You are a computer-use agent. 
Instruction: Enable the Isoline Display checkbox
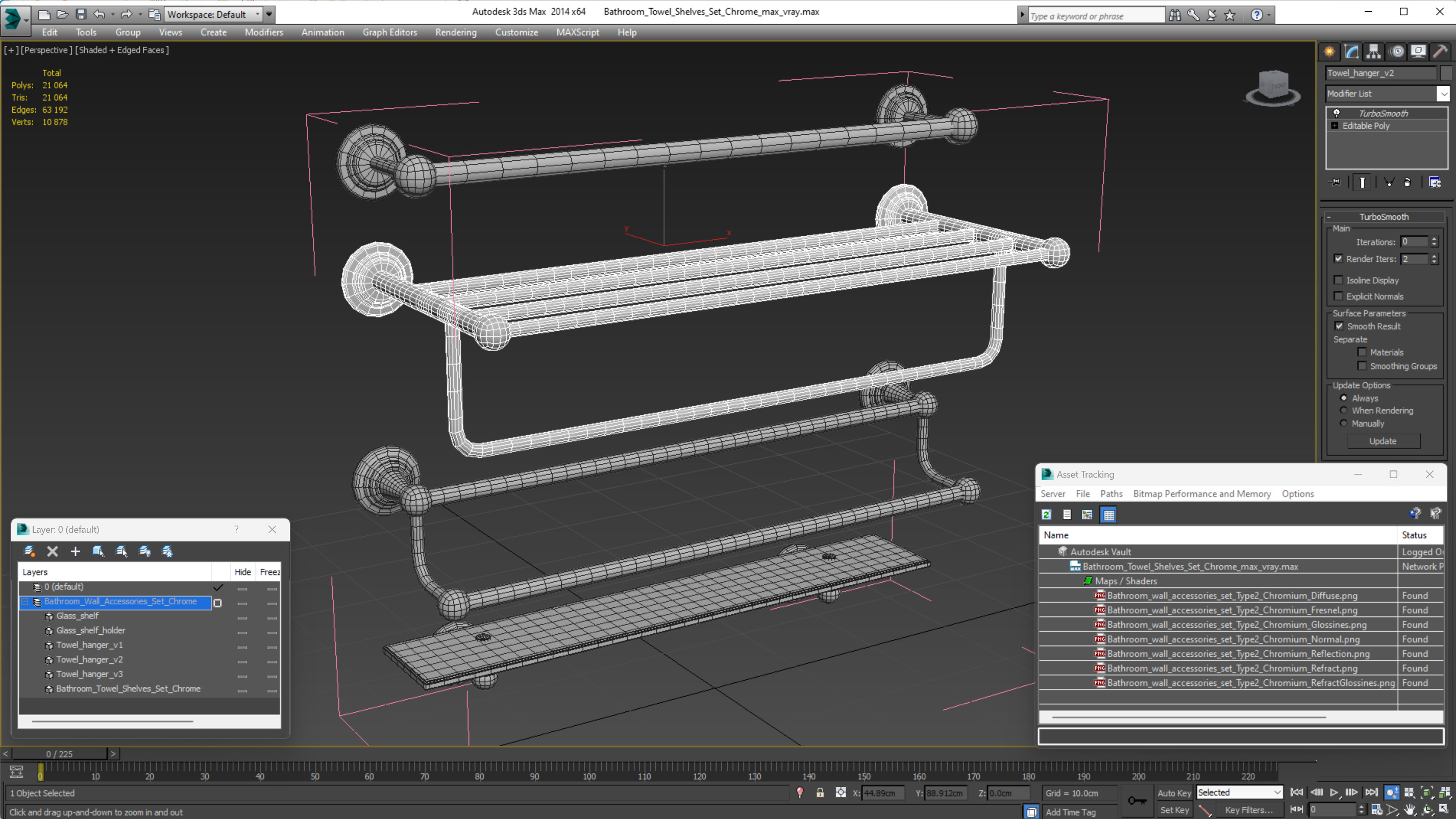1339,280
